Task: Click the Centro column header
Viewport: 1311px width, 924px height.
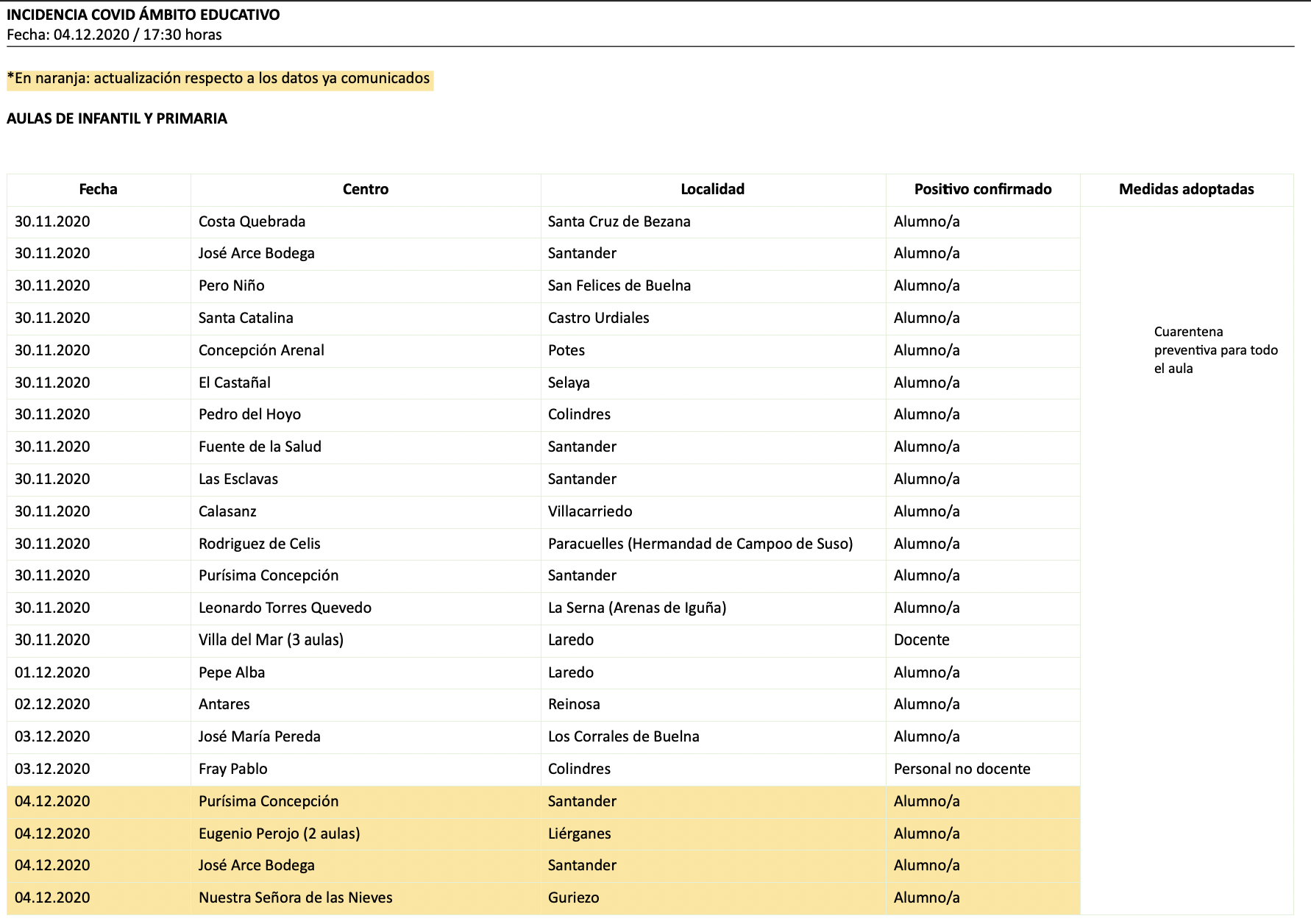Action: (x=365, y=189)
